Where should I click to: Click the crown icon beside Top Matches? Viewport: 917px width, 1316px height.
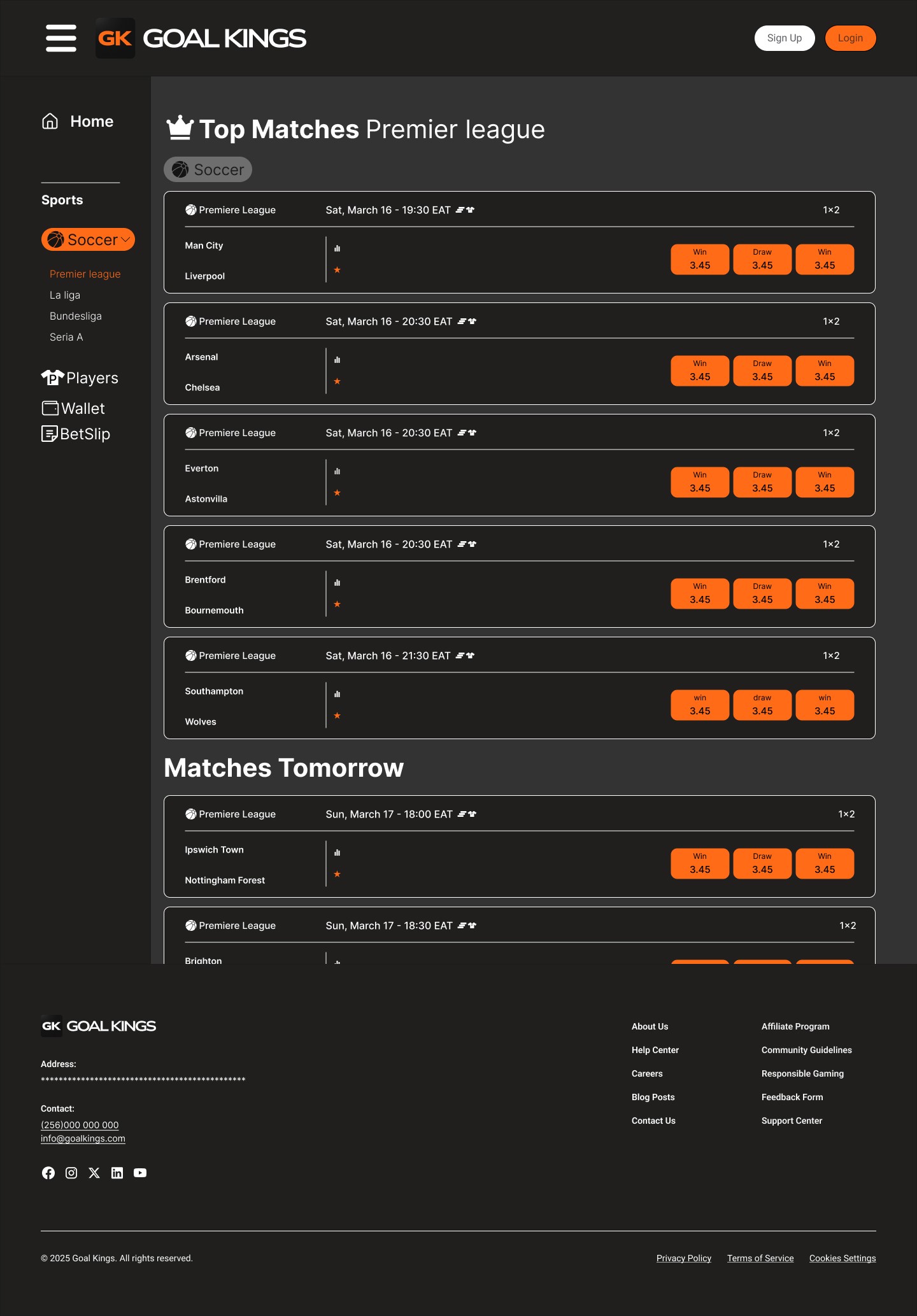click(x=180, y=128)
